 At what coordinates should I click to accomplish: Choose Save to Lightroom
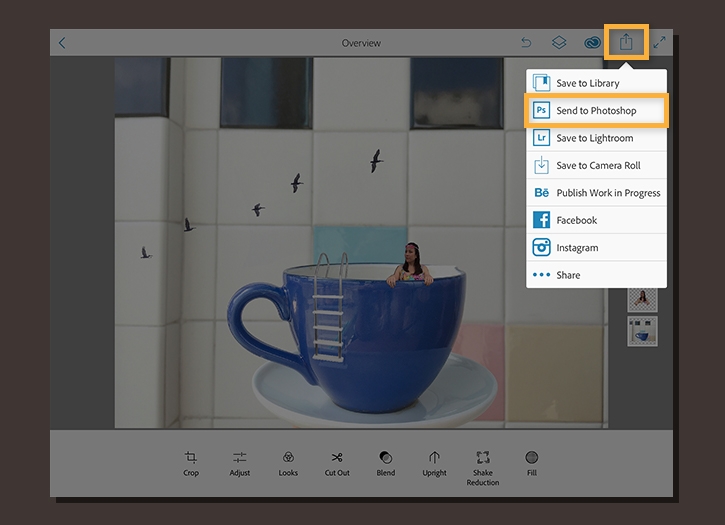[596, 138]
